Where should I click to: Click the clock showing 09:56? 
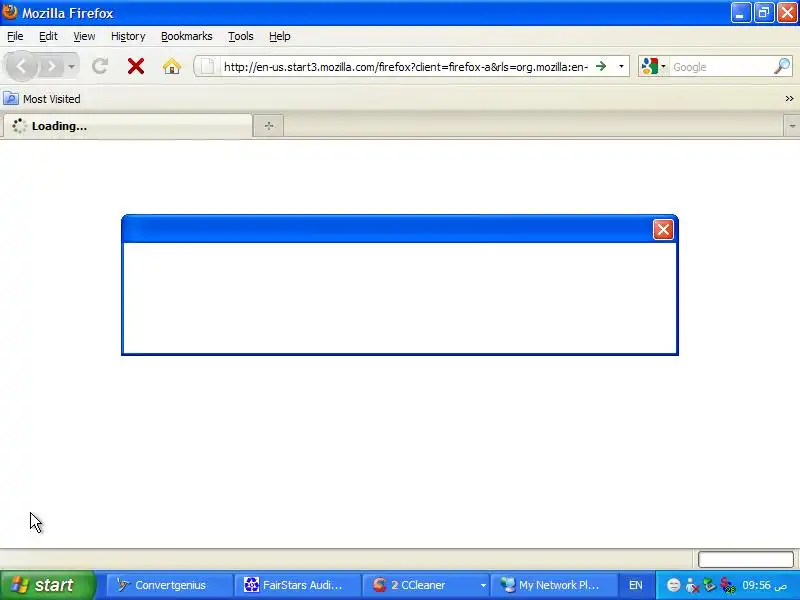764,585
